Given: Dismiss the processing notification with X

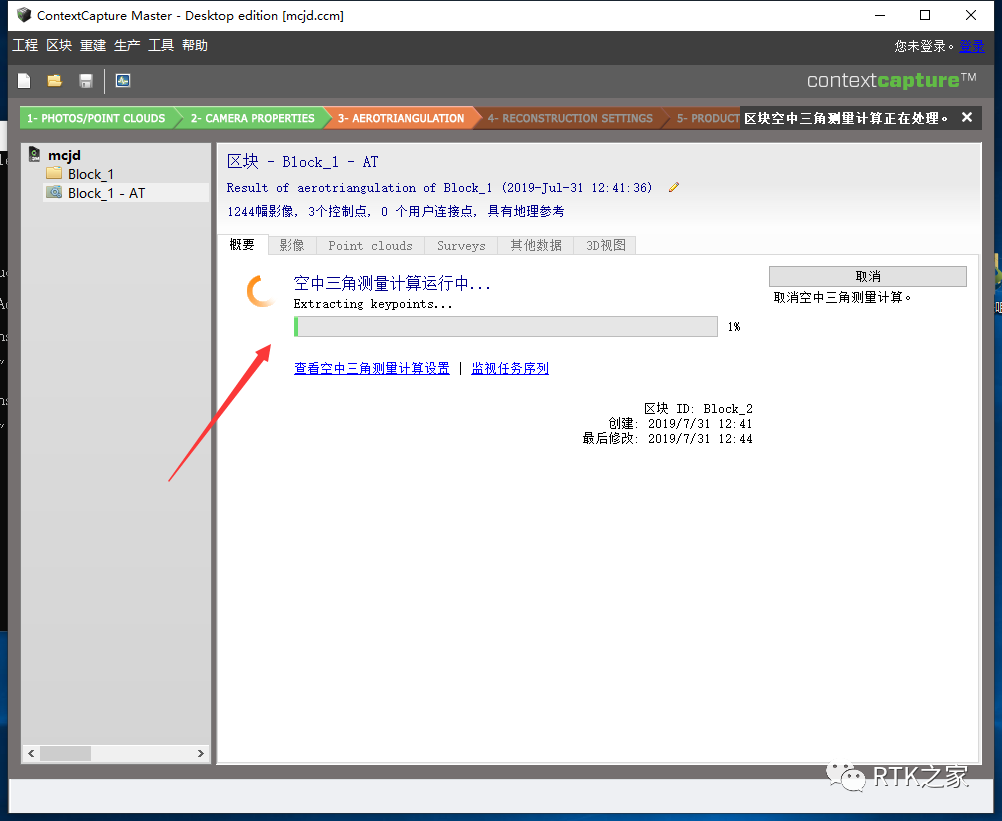Looking at the screenshot, I should click(x=967, y=118).
